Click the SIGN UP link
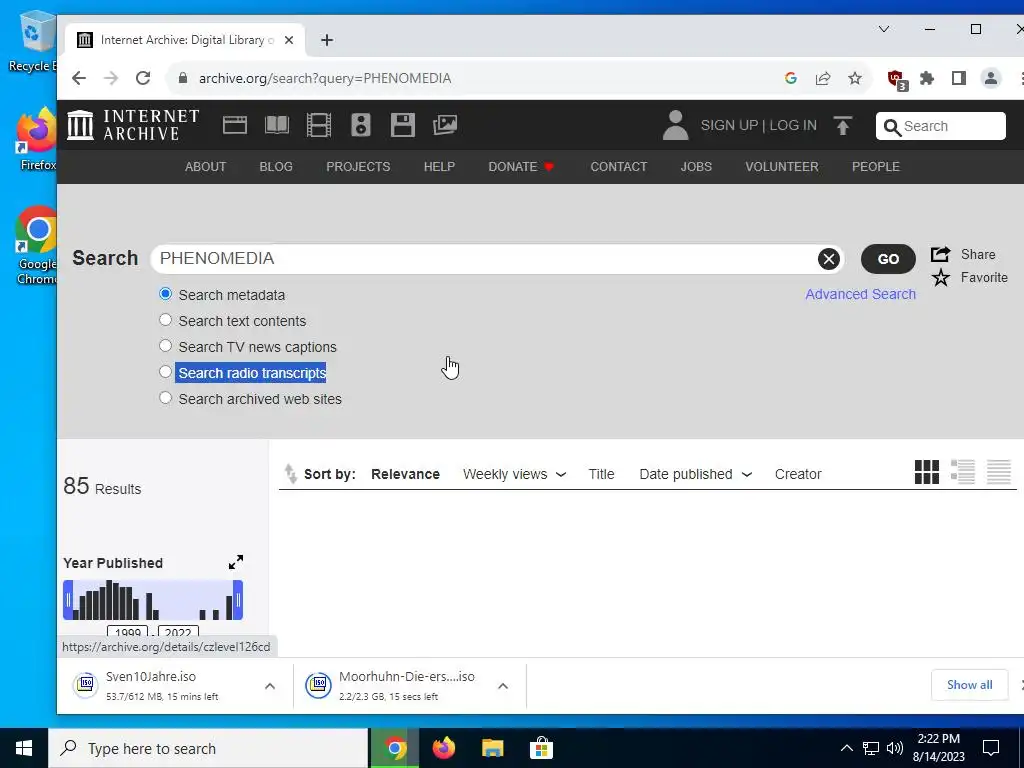Viewport: 1024px width, 768px height. click(729, 125)
